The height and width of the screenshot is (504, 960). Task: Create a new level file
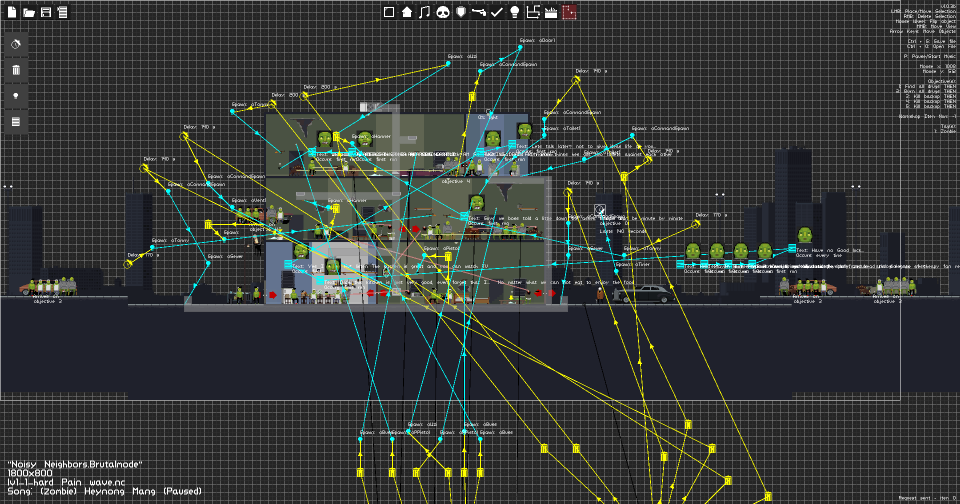12,12
